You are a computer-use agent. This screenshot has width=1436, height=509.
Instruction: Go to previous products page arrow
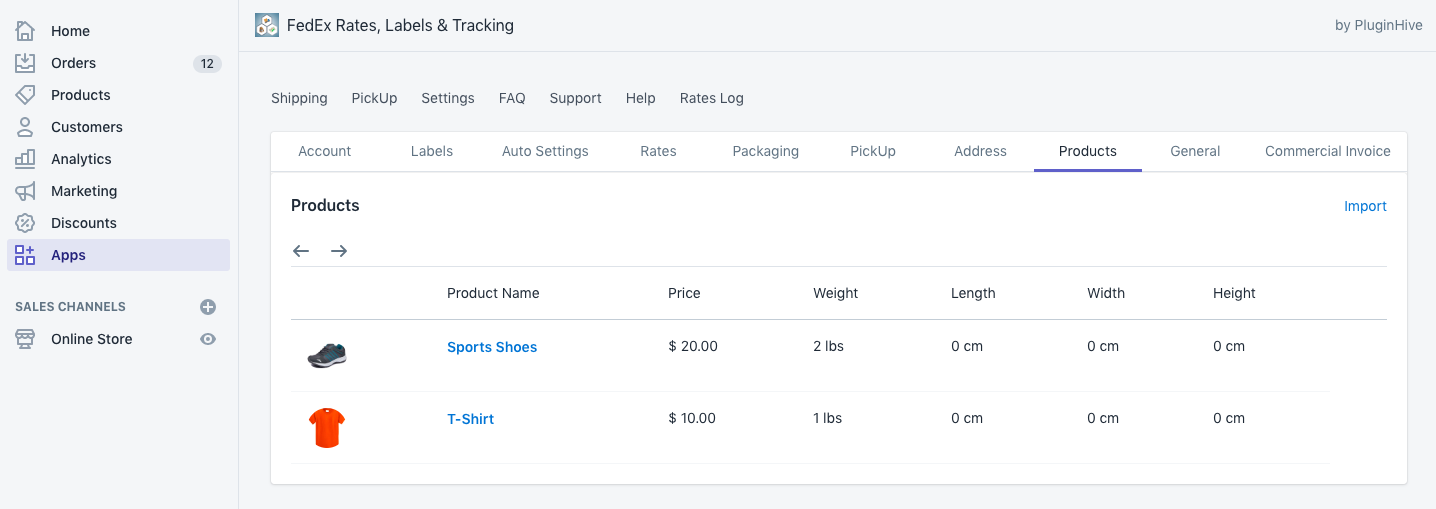coord(301,251)
